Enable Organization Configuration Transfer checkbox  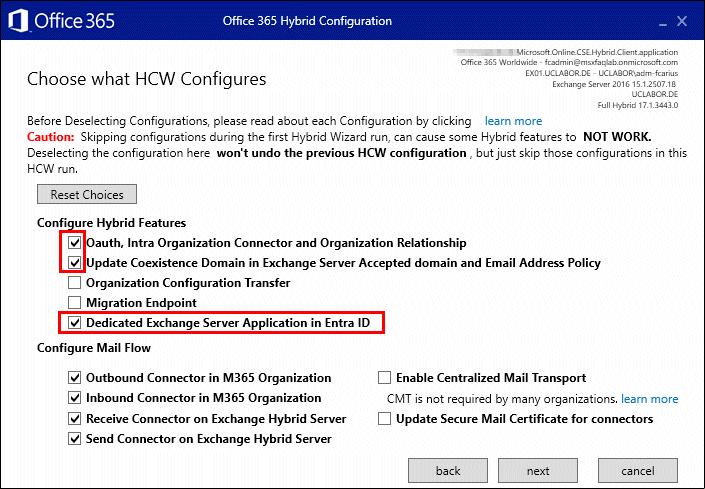click(x=75, y=283)
